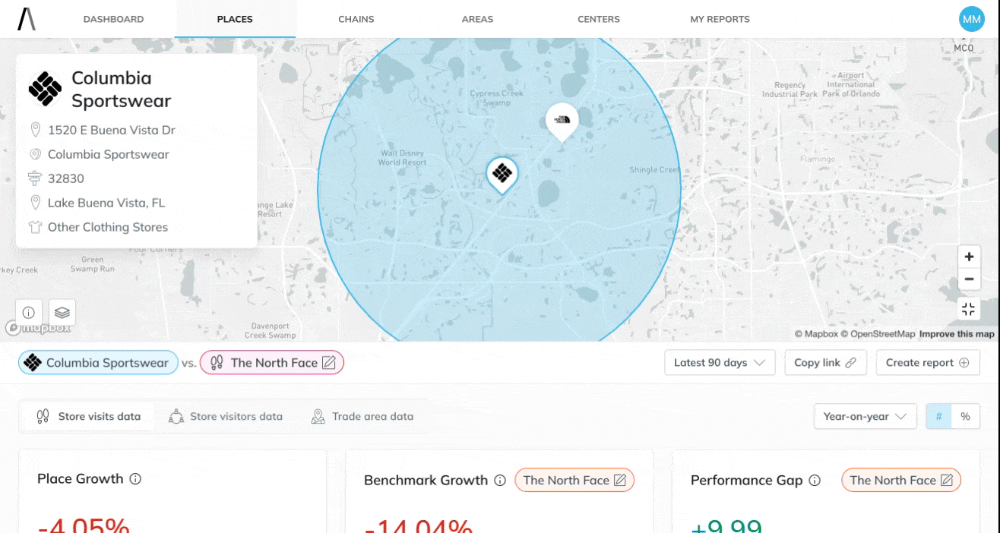Screen dimensions: 1000x533
Task: Edit benchmark in Performance Gap North Face chip
Action: coord(947,480)
